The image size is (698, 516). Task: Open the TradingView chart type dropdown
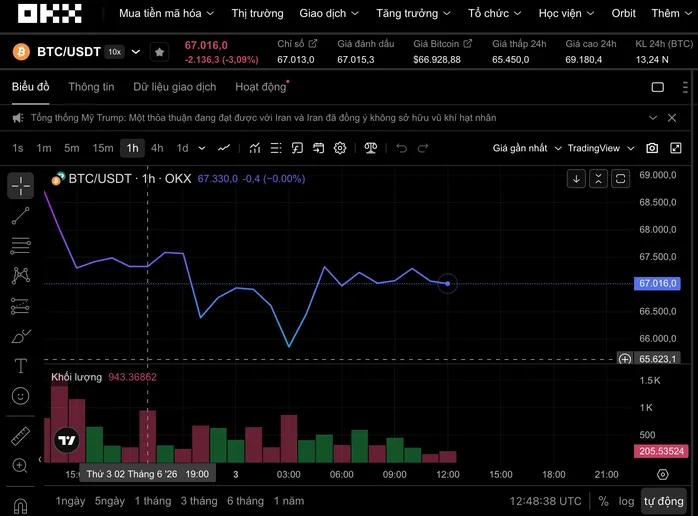point(601,148)
